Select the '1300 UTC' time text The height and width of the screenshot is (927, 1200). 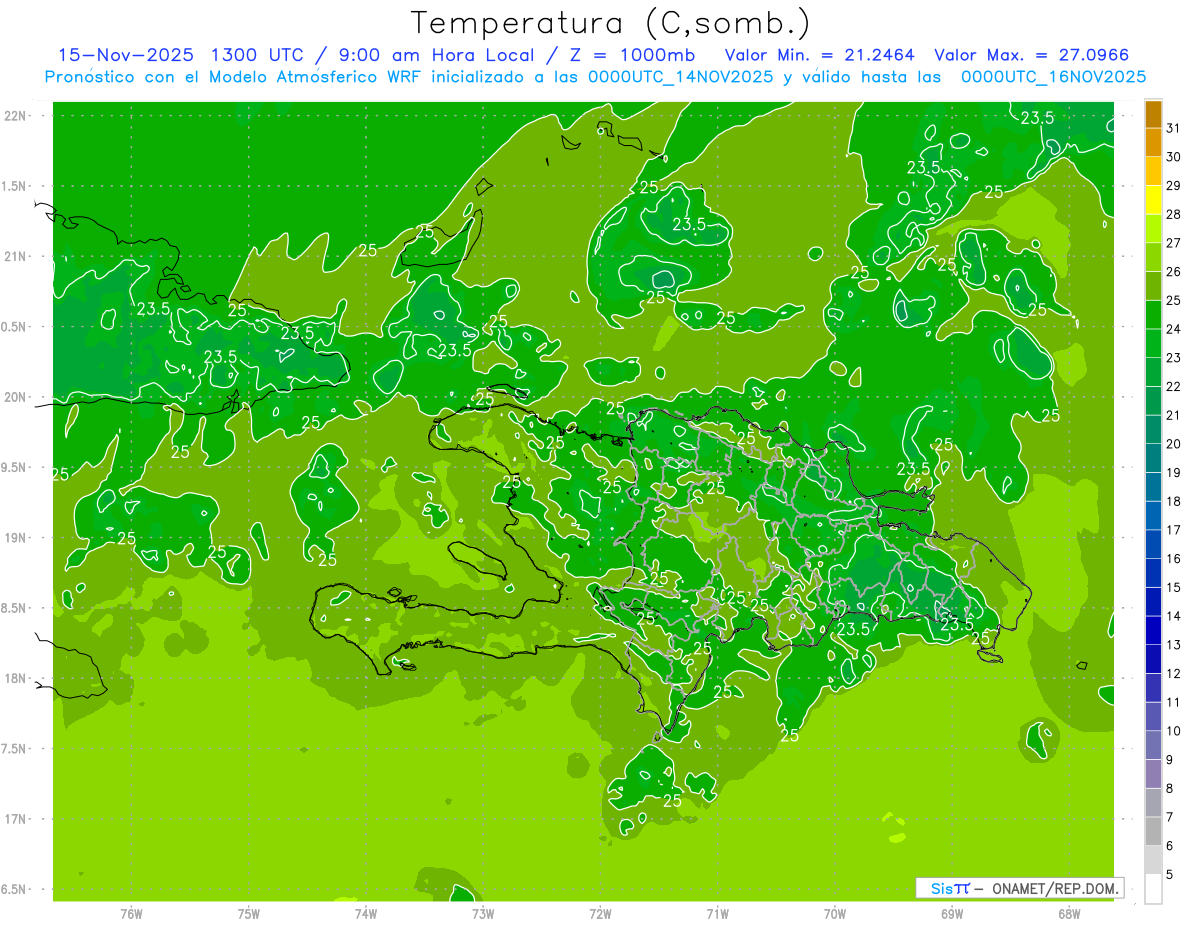tap(256, 55)
